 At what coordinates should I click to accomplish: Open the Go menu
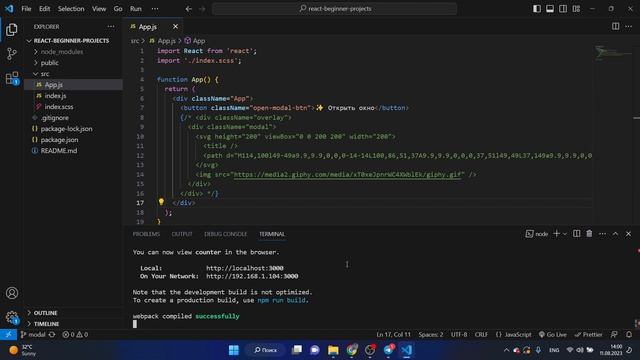coord(118,9)
